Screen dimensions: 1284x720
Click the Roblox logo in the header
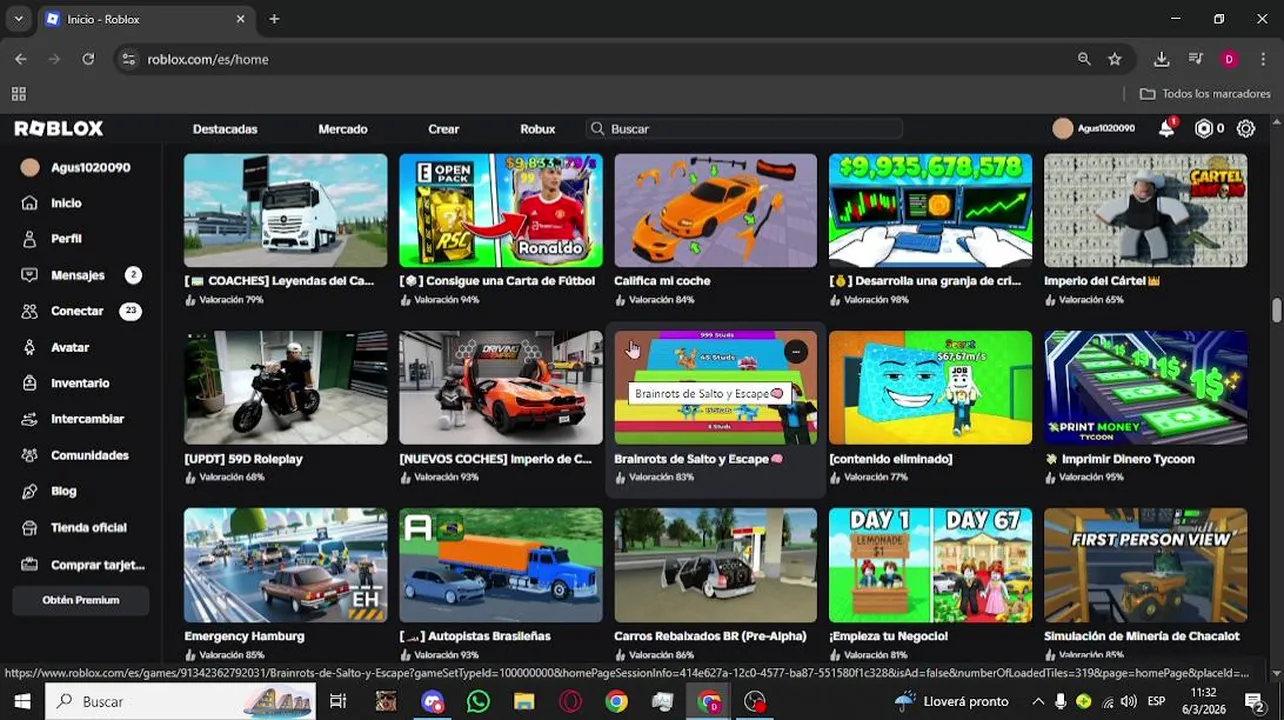tap(59, 128)
